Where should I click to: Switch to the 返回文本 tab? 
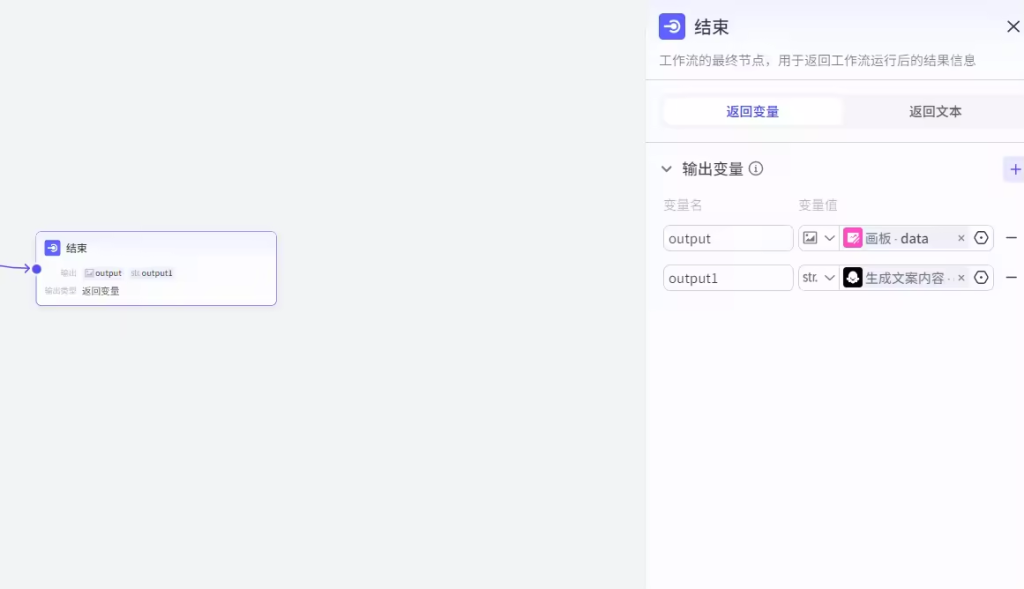pyautogui.click(x=935, y=112)
